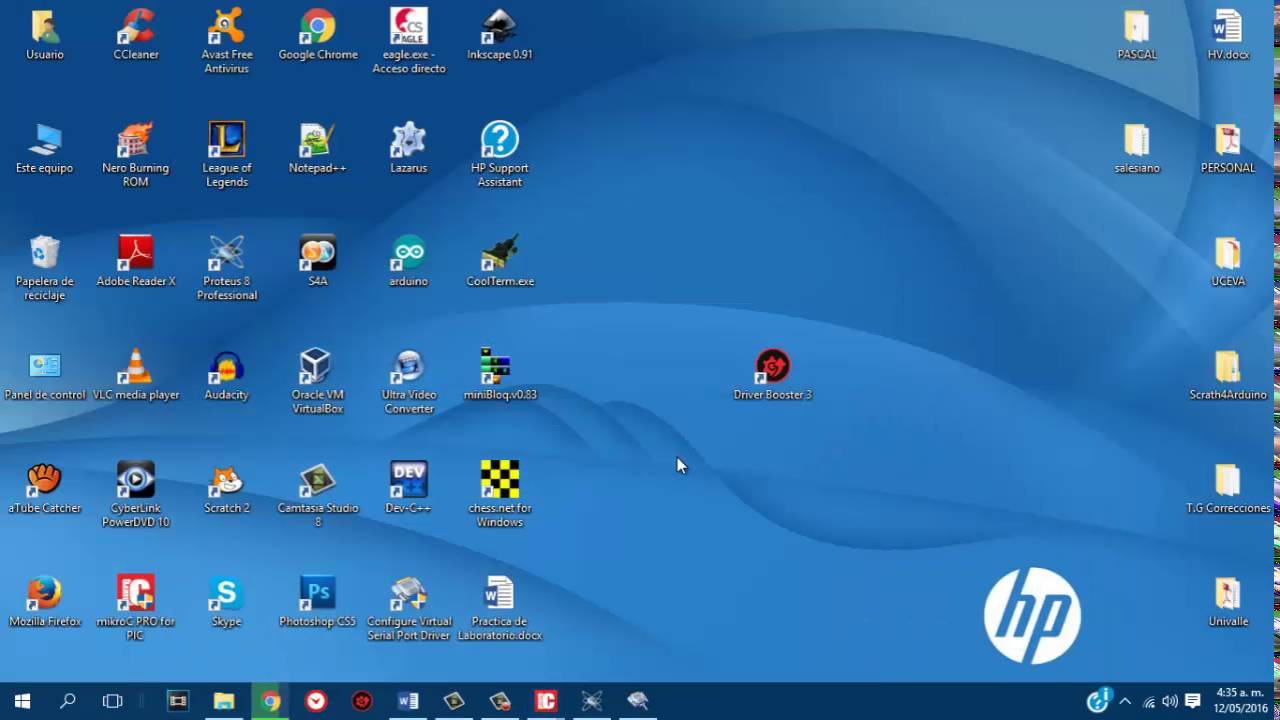Open Mozilla Firefox shortcut
The height and width of the screenshot is (720, 1280).
click(45, 601)
